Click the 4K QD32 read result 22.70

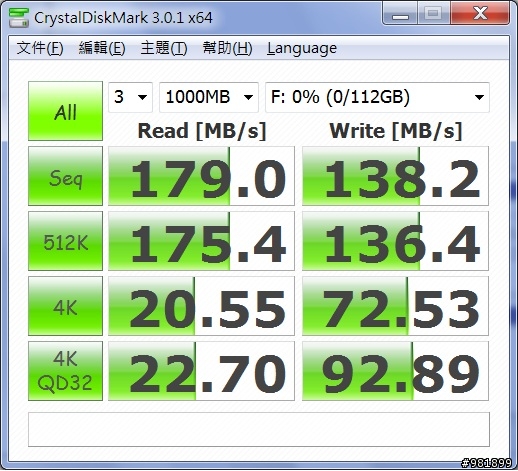click(x=201, y=371)
